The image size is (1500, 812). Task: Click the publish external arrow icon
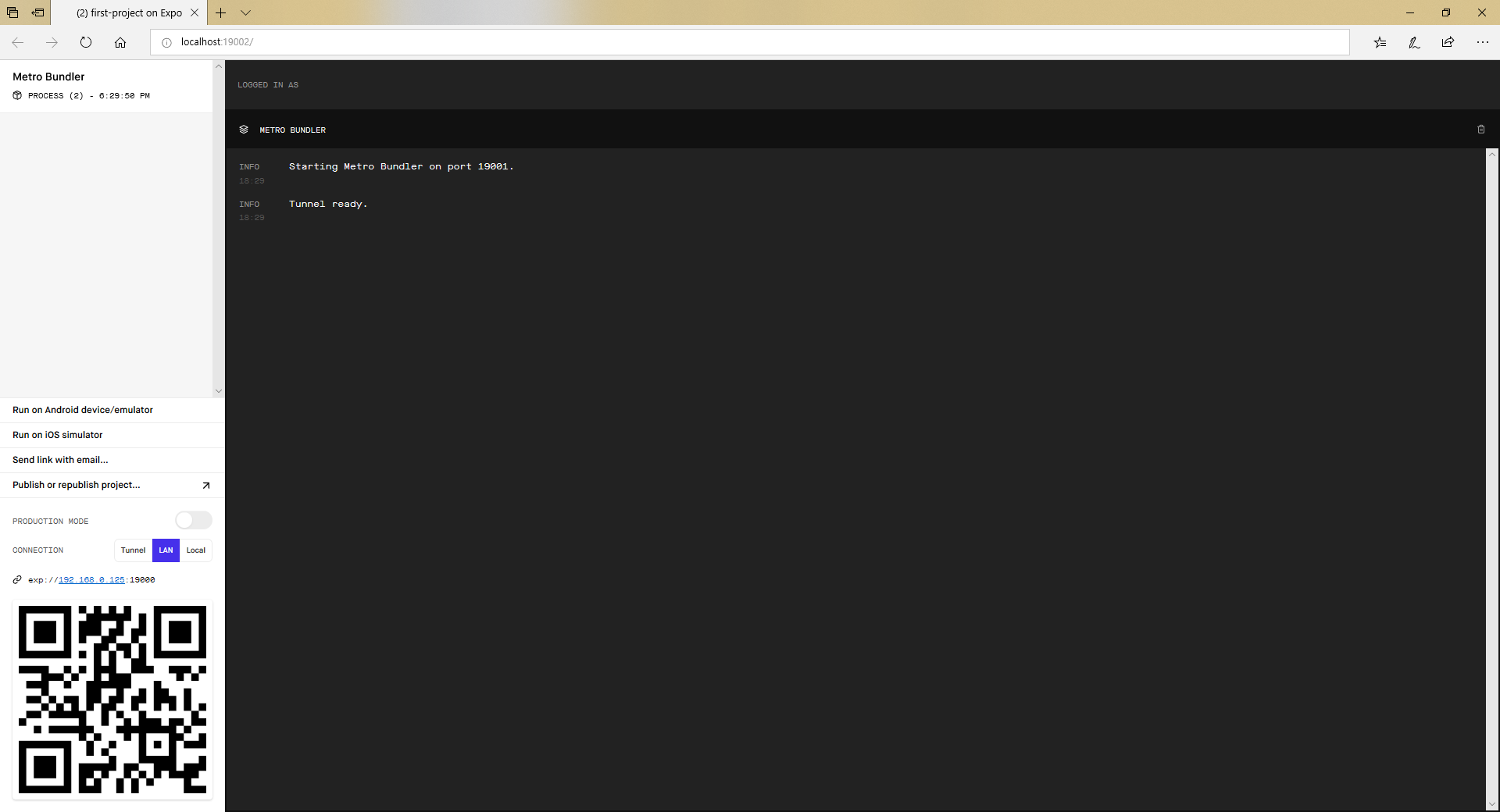206,486
